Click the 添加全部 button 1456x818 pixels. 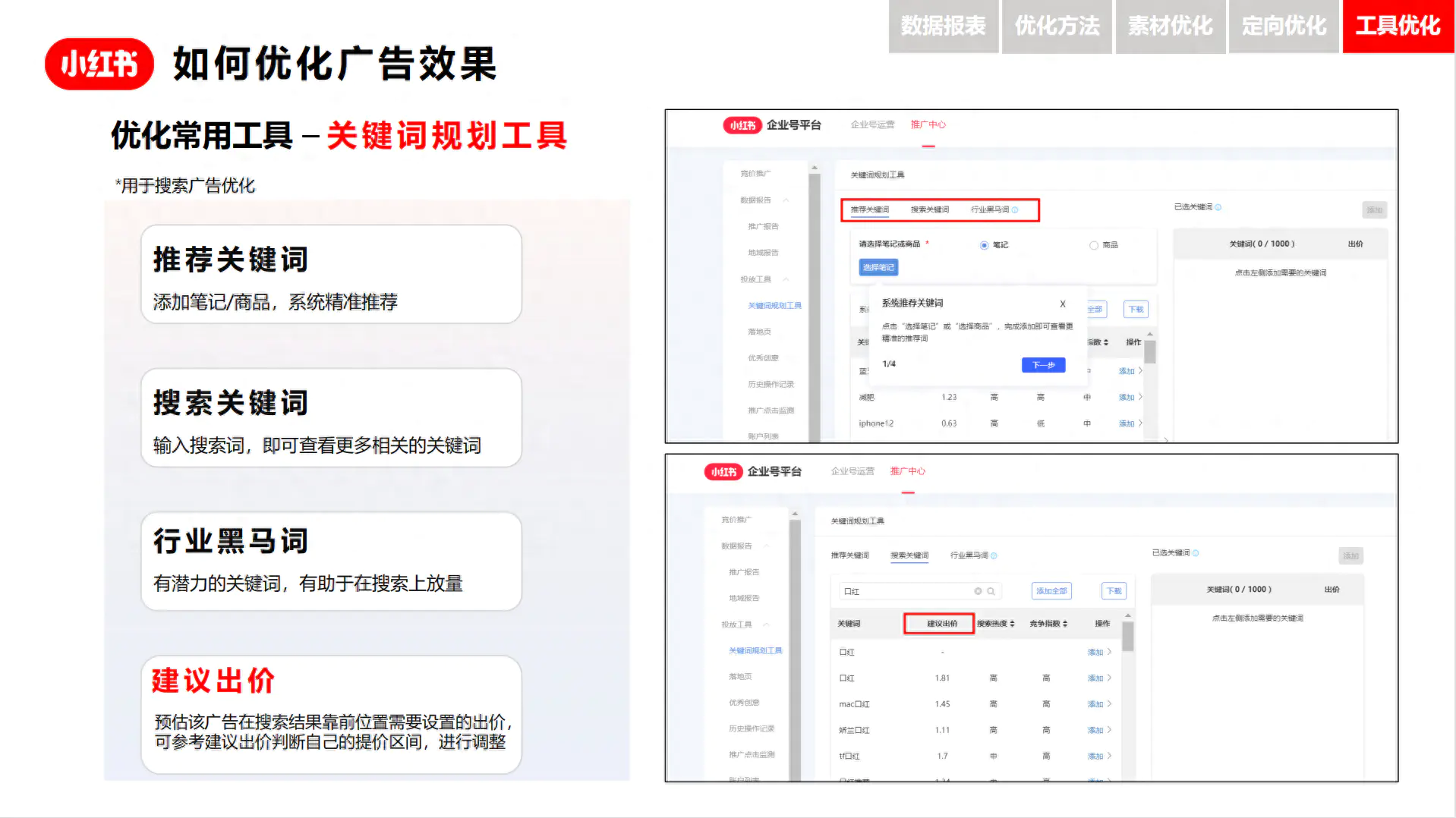pos(1051,591)
